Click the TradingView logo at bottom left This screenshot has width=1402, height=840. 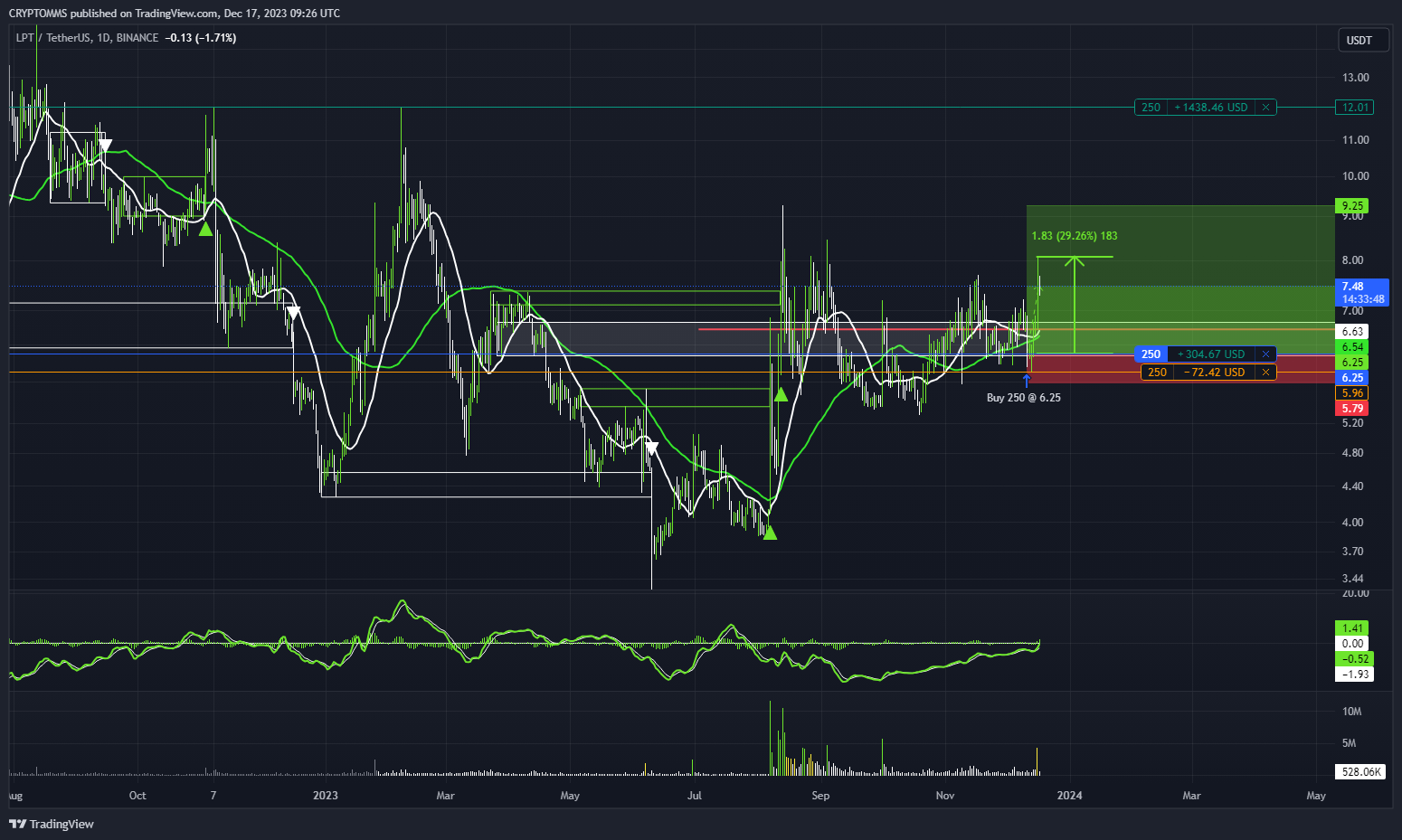[x=52, y=824]
